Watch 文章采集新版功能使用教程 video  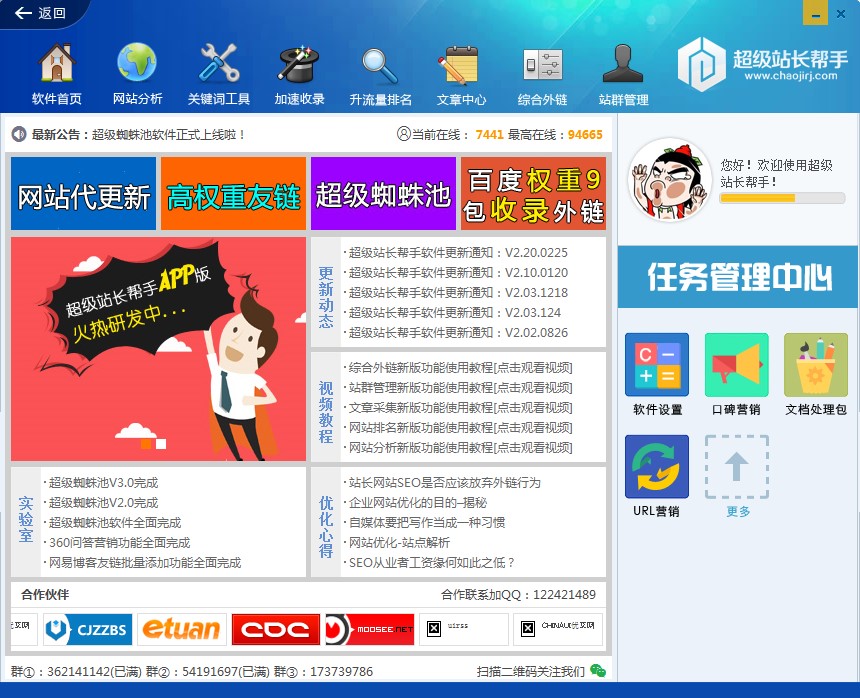[x=460, y=408]
